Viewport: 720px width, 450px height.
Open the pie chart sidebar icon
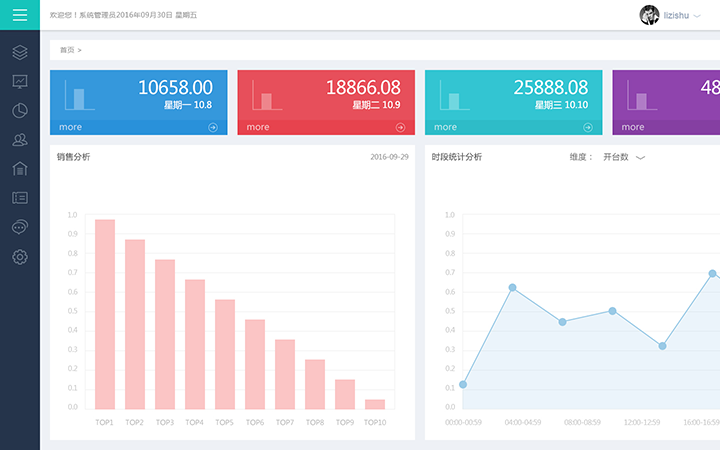pos(20,111)
